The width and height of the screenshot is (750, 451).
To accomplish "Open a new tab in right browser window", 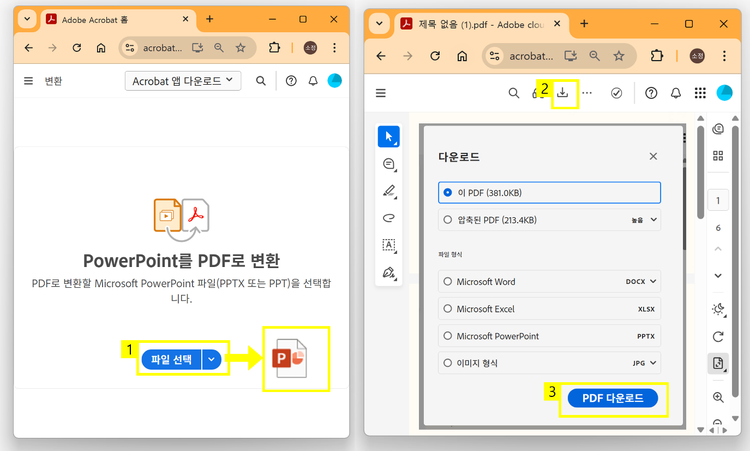I will (584, 23).
